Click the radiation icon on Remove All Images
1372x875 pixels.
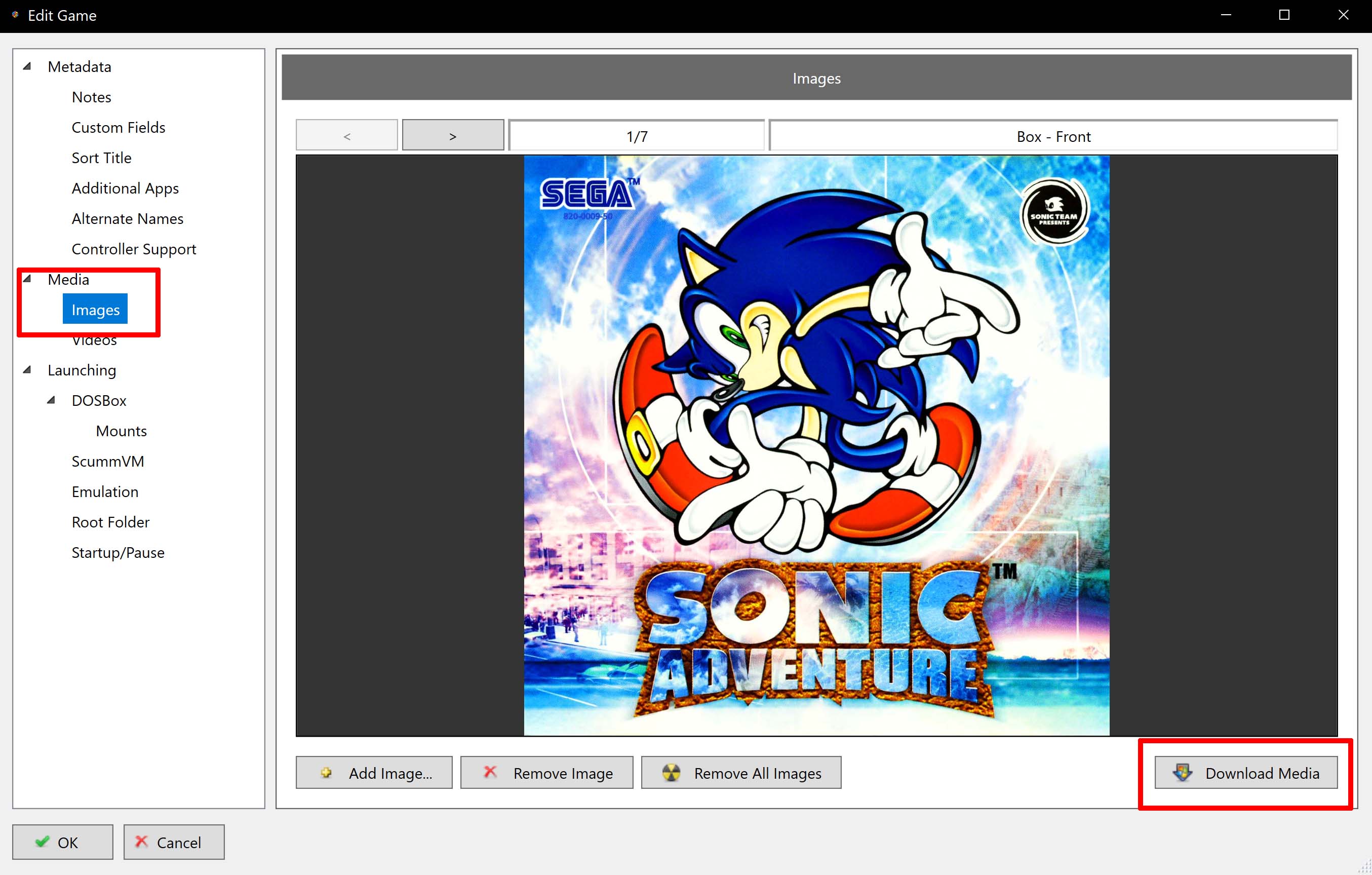(x=671, y=772)
